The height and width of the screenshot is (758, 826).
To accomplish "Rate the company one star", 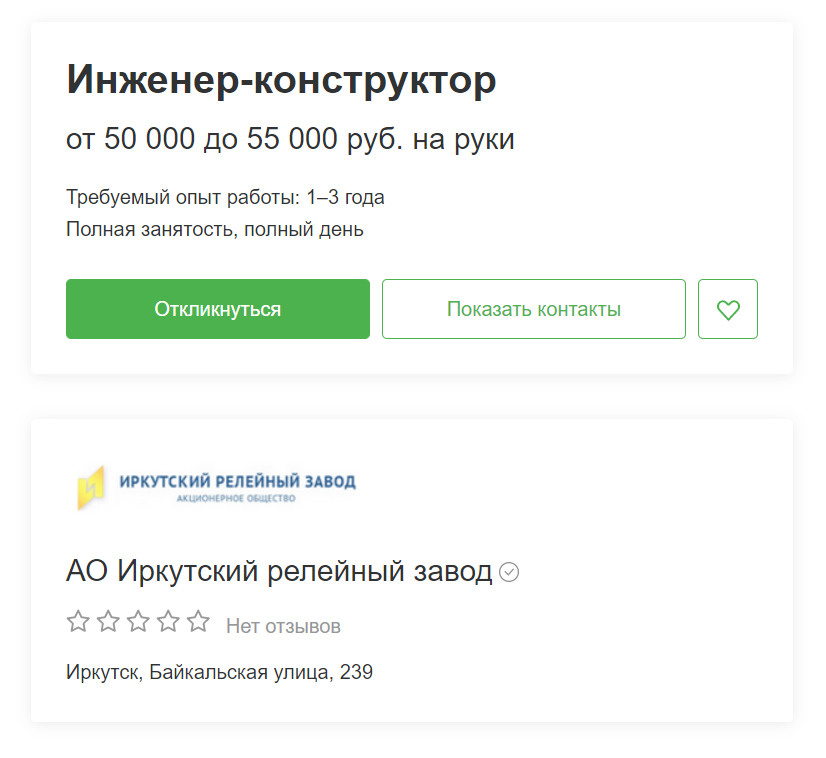I will tap(78, 621).
